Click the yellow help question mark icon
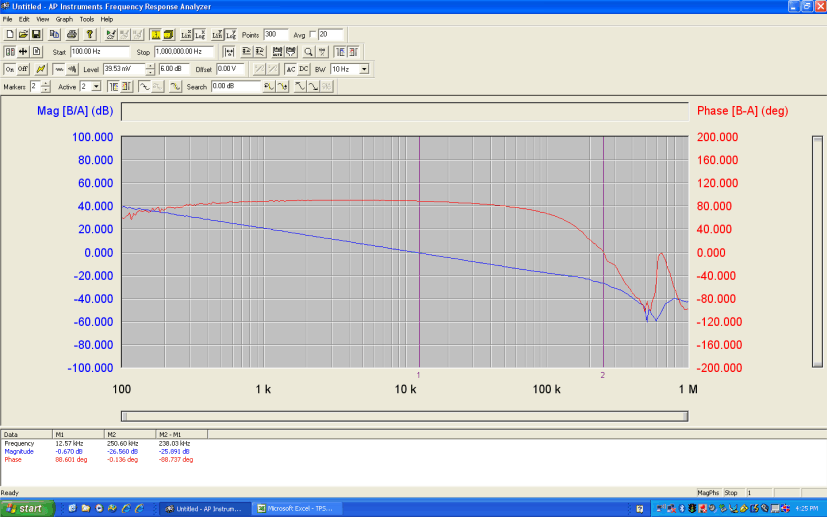The height and width of the screenshot is (517, 827). click(x=89, y=34)
